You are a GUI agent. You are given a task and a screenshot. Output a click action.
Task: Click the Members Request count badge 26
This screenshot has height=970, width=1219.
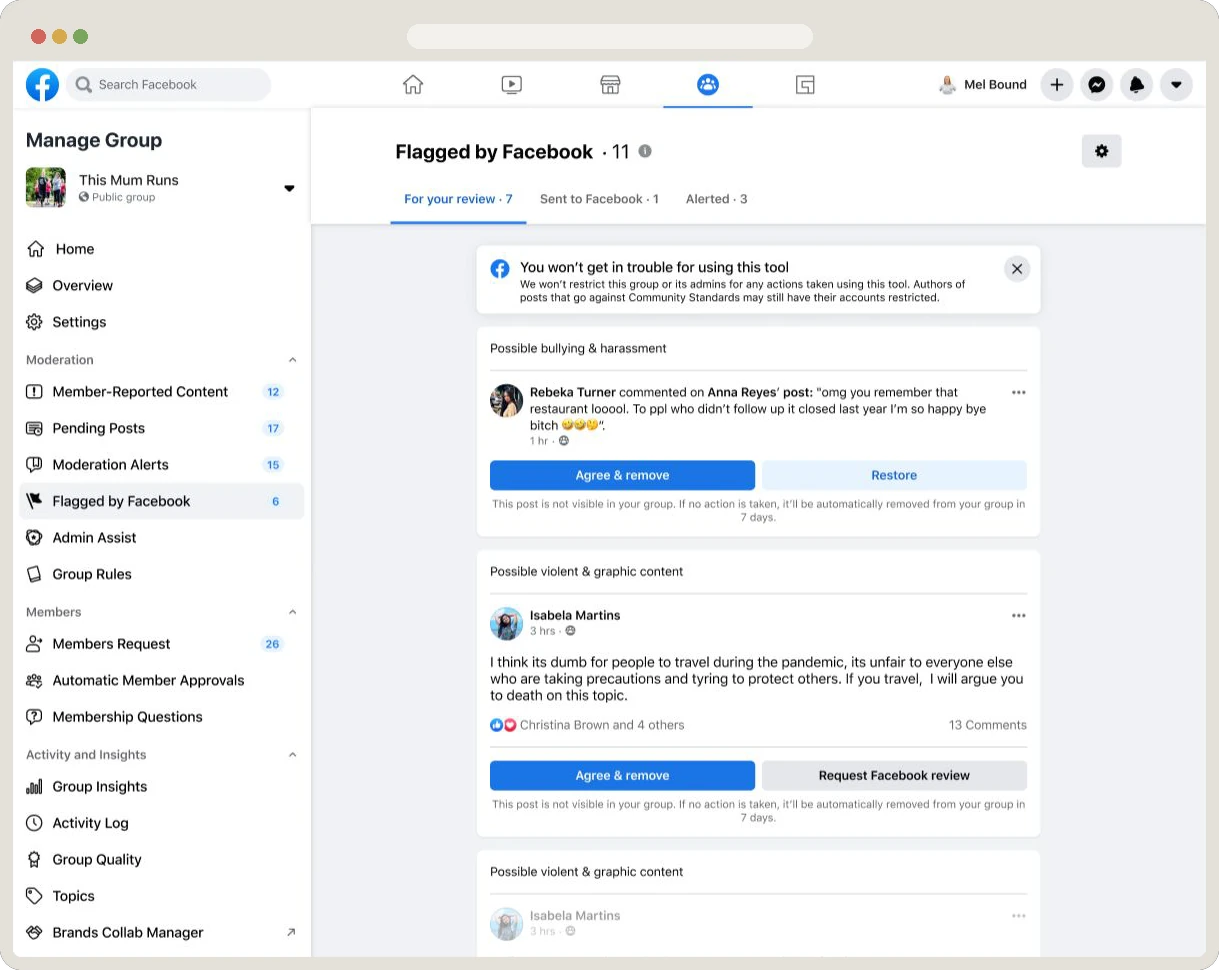[x=272, y=644]
